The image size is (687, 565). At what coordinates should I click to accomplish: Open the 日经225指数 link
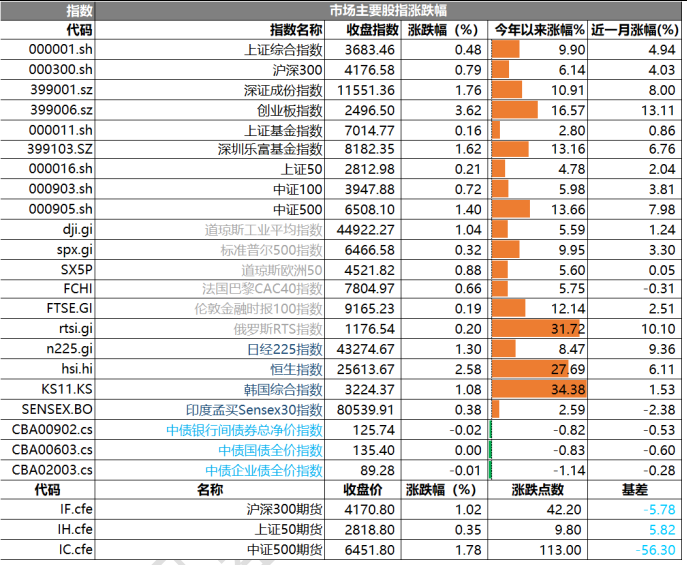285,349
